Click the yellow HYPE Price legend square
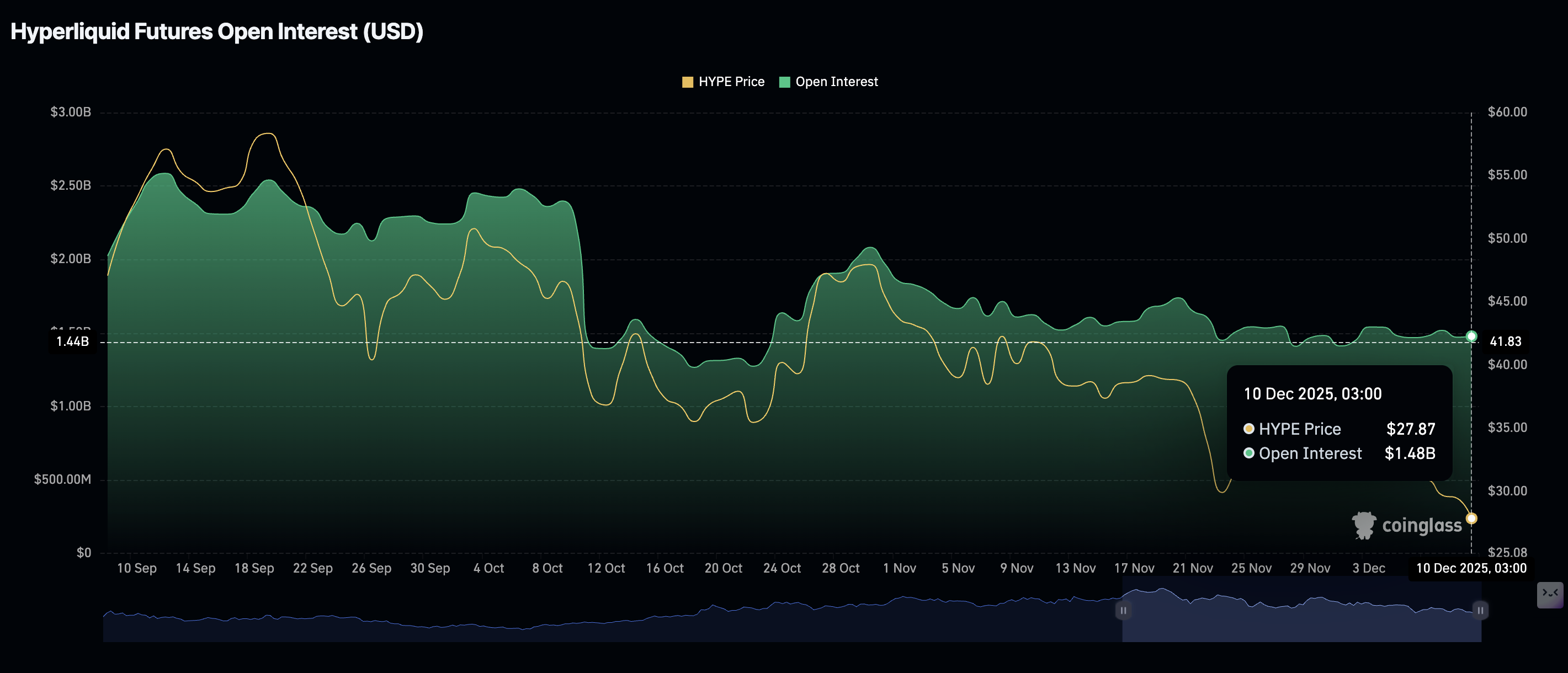This screenshot has width=1568, height=673. [688, 81]
